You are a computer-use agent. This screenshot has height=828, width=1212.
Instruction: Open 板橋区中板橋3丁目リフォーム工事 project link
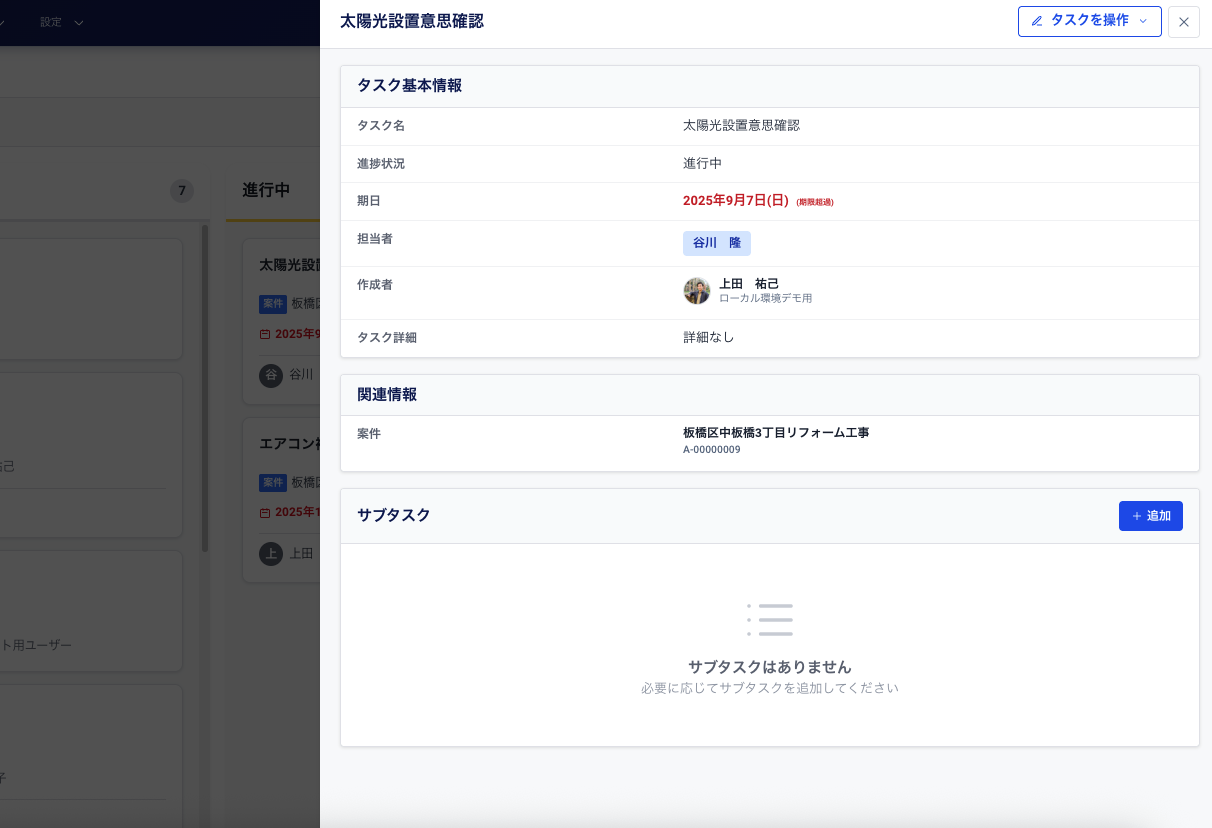click(775, 433)
